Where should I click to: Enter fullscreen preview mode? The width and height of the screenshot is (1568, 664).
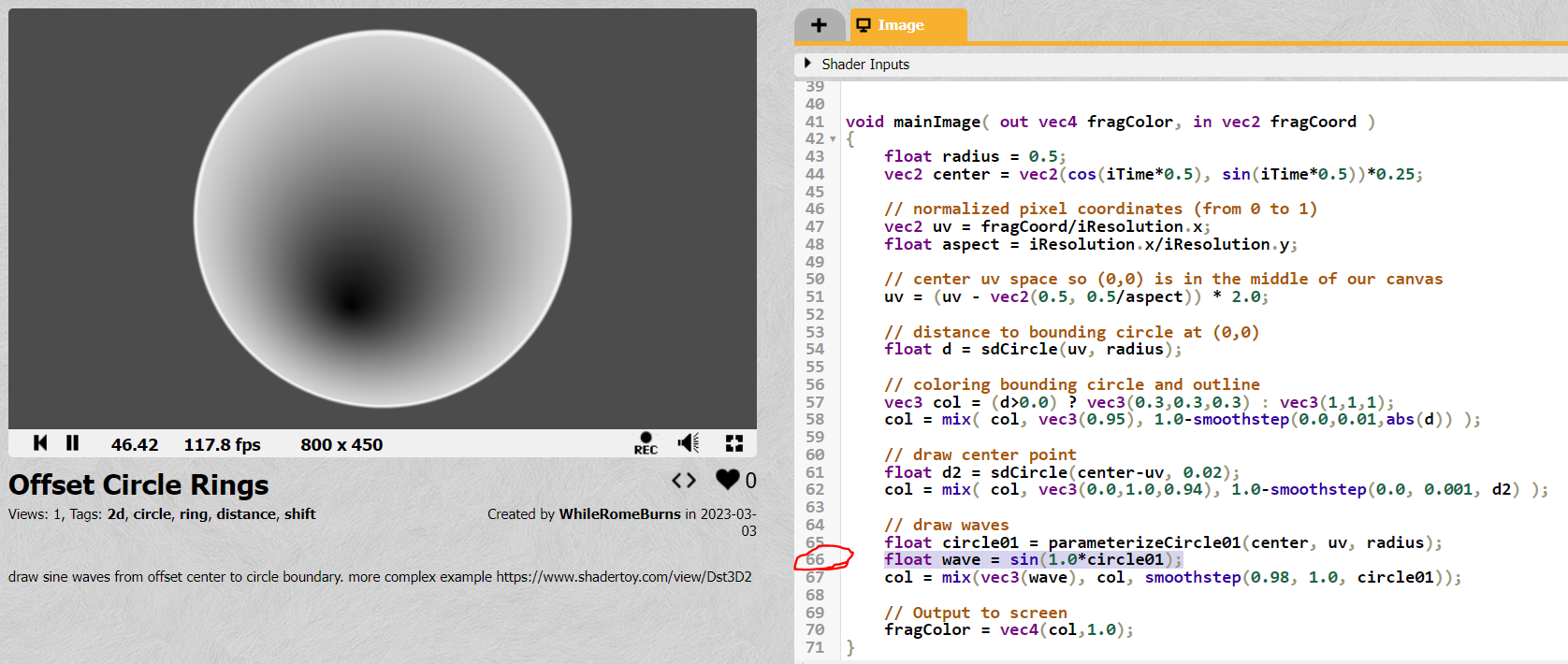click(x=734, y=443)
